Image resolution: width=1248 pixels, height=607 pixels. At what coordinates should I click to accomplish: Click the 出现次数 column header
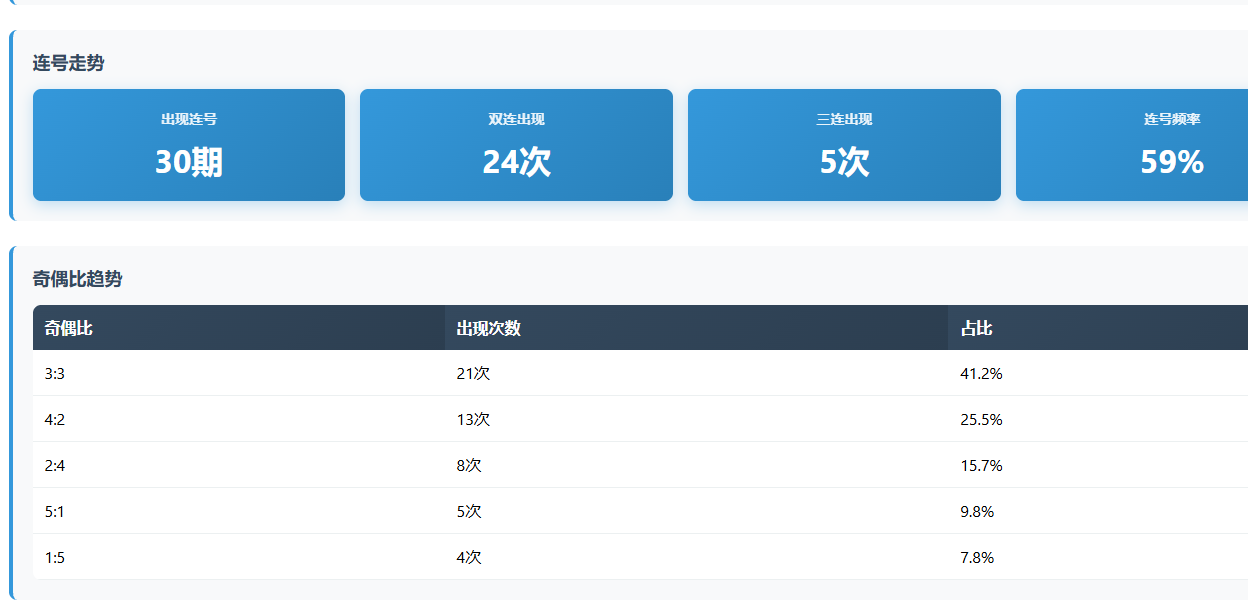(x=489, y=328)
